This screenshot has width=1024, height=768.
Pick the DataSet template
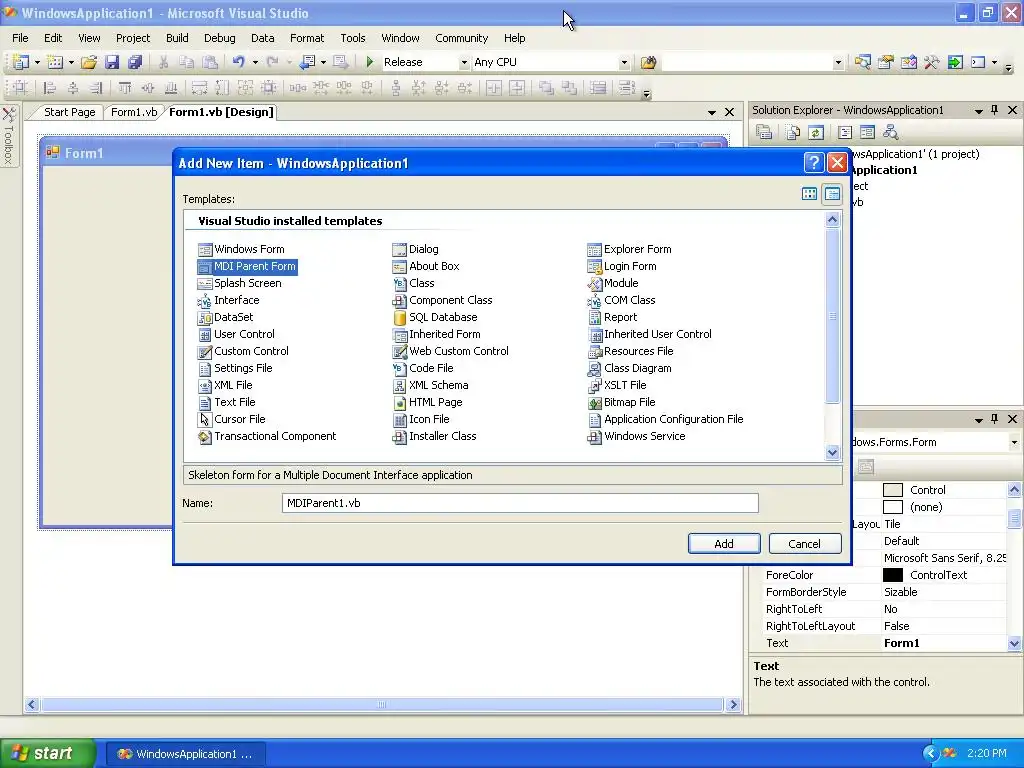pyautogui.click(x=225, y=317)
